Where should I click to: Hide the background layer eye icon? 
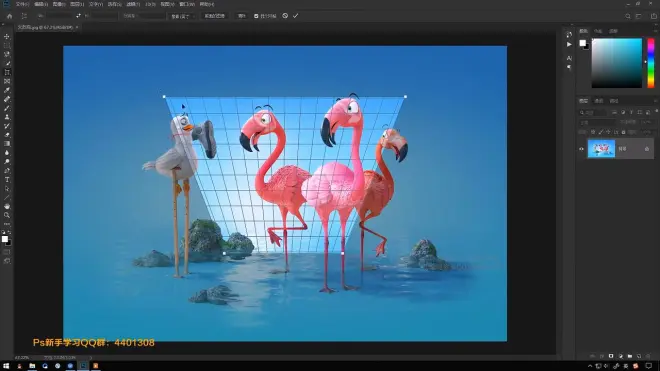[x=581, y=149]
